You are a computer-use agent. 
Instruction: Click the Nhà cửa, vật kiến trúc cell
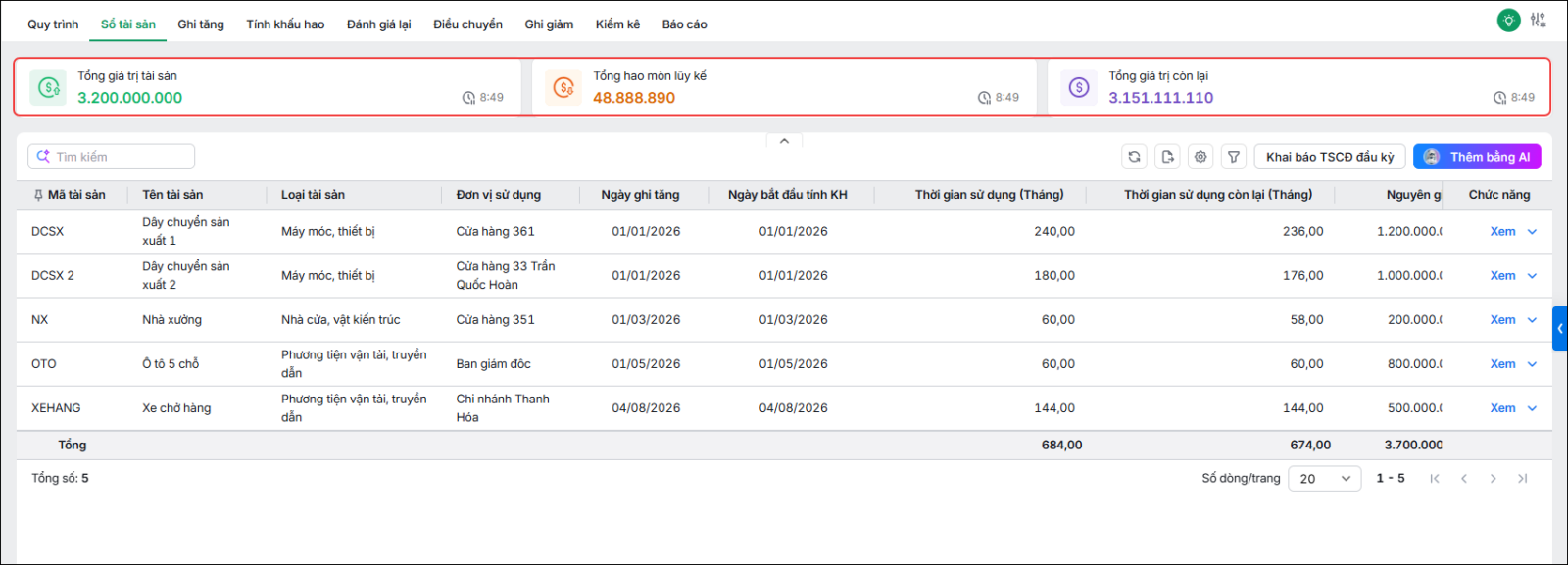[340, 320]
